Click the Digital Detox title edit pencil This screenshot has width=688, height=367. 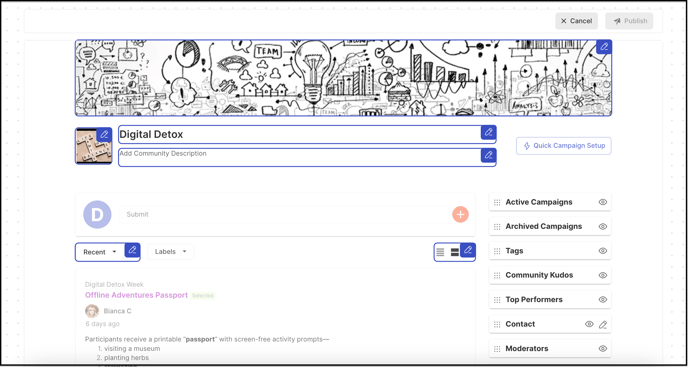click(488, 133)
